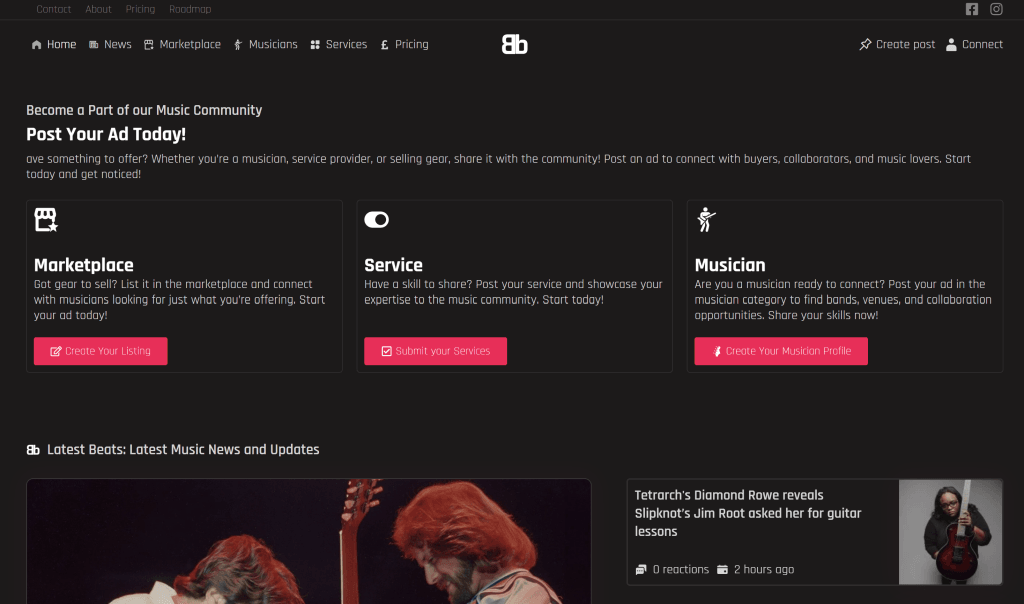Open the Instagram profile icon
This screenshot has width=1024, height=604.
click(996, 9)
